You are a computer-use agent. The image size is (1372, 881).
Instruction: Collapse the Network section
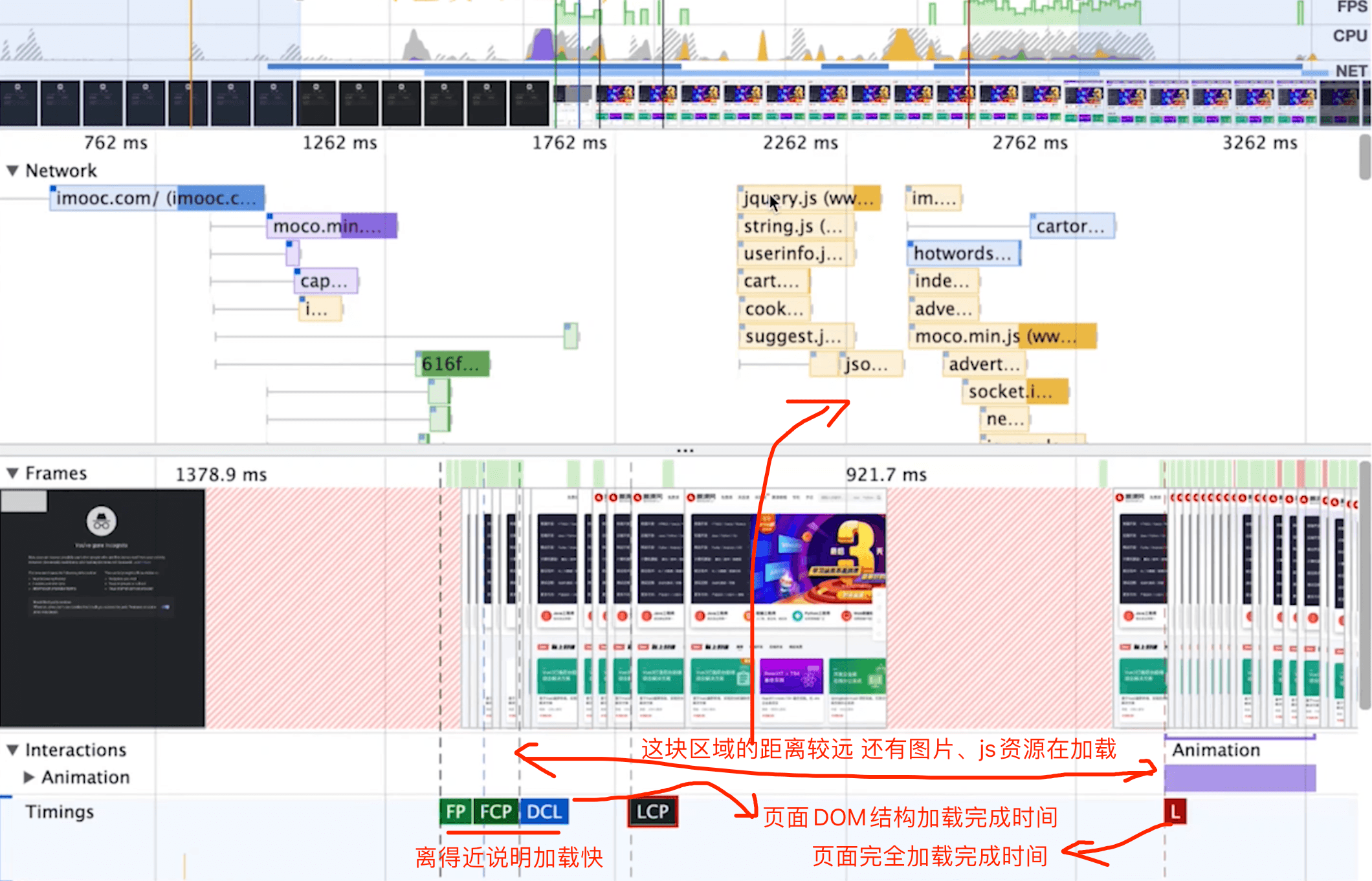click(12, 171)
